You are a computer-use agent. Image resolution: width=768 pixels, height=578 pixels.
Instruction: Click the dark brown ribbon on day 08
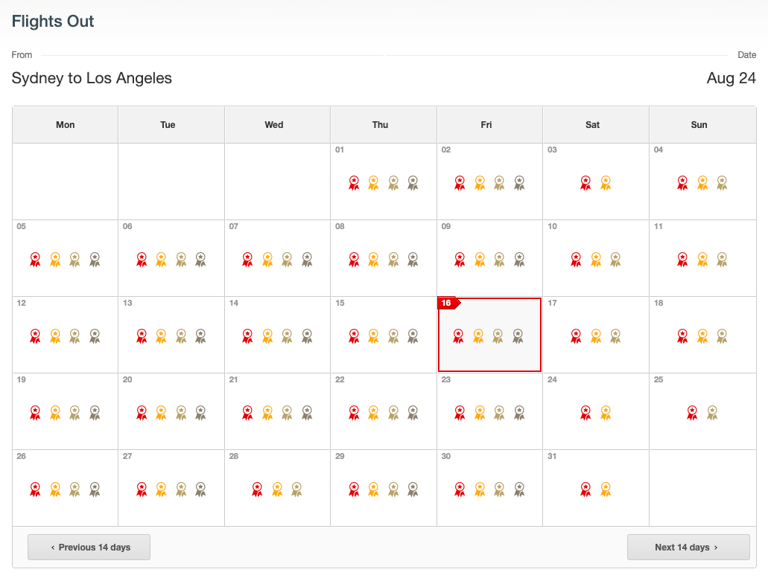pyautogui.click(x=413, y=259)
